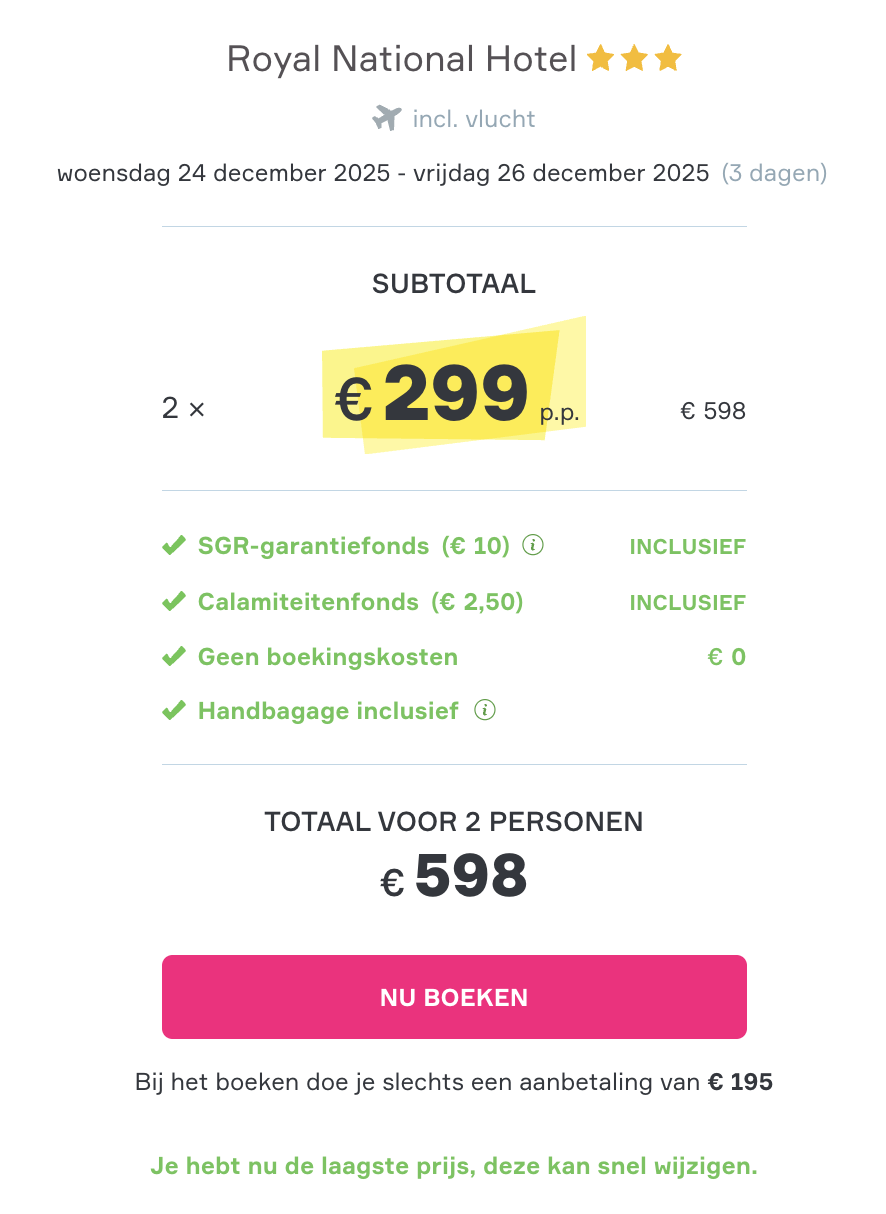Click the travel dates line
Screen dimensions: 886x1214
[383, 173]
